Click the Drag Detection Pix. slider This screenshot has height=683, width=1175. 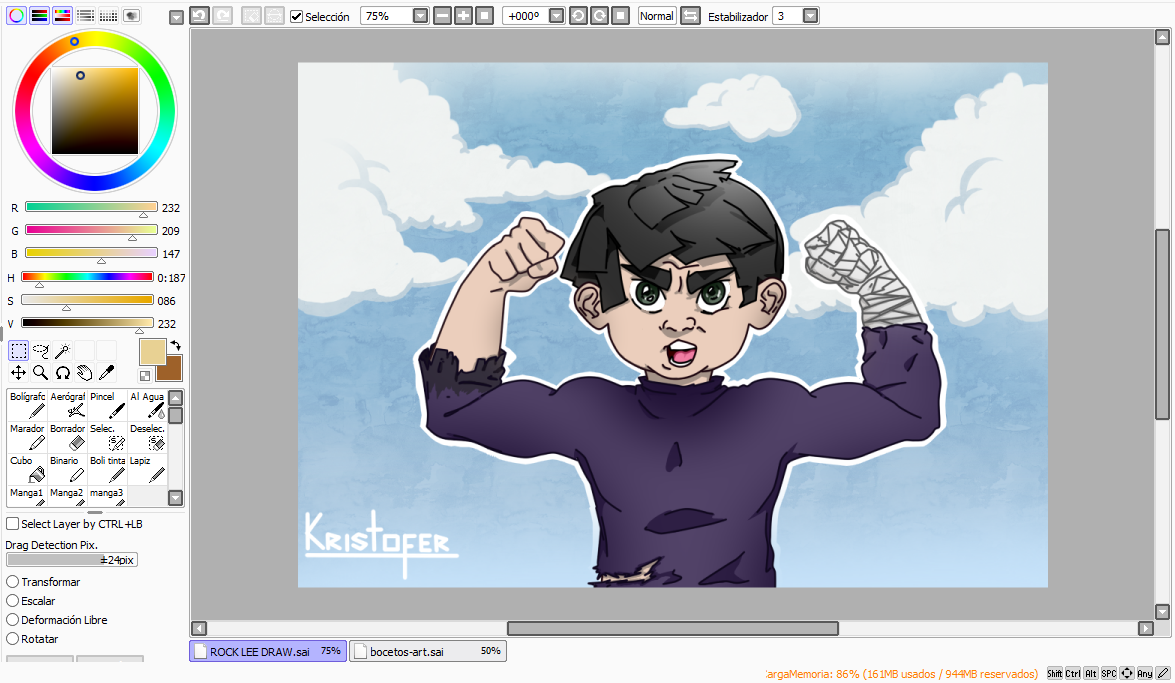[72, 559]
